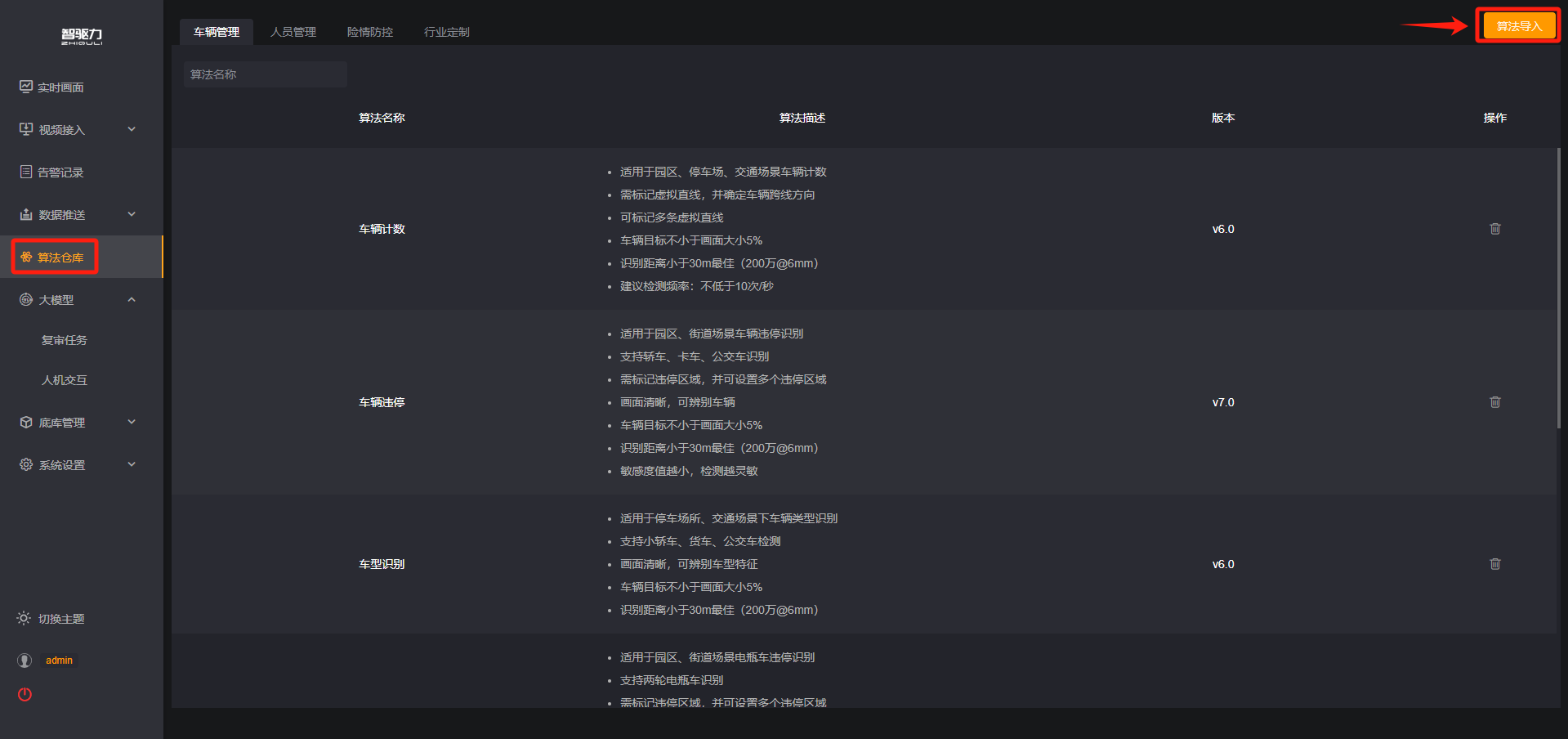Click '敏感度值越小，检测越灵敏' description line
This screenshot has height=739, width=1568.
tap(689, 471)
